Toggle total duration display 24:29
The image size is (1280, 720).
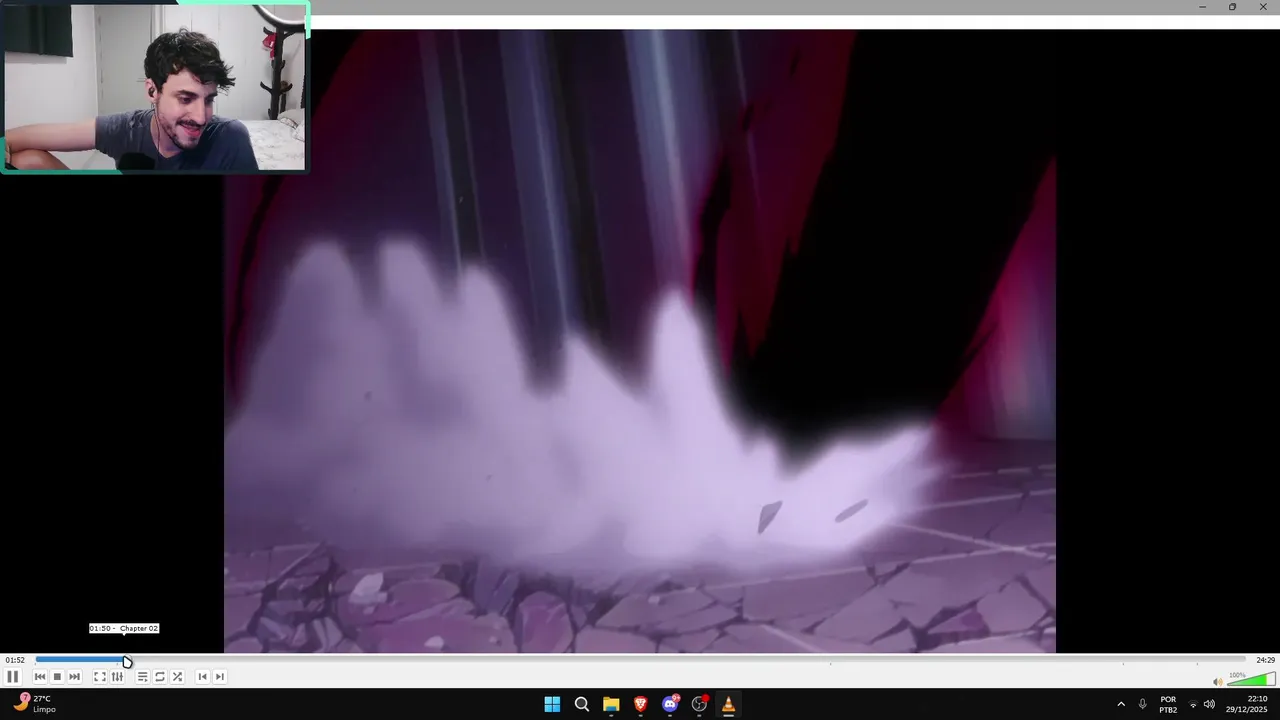point(1266,660)
